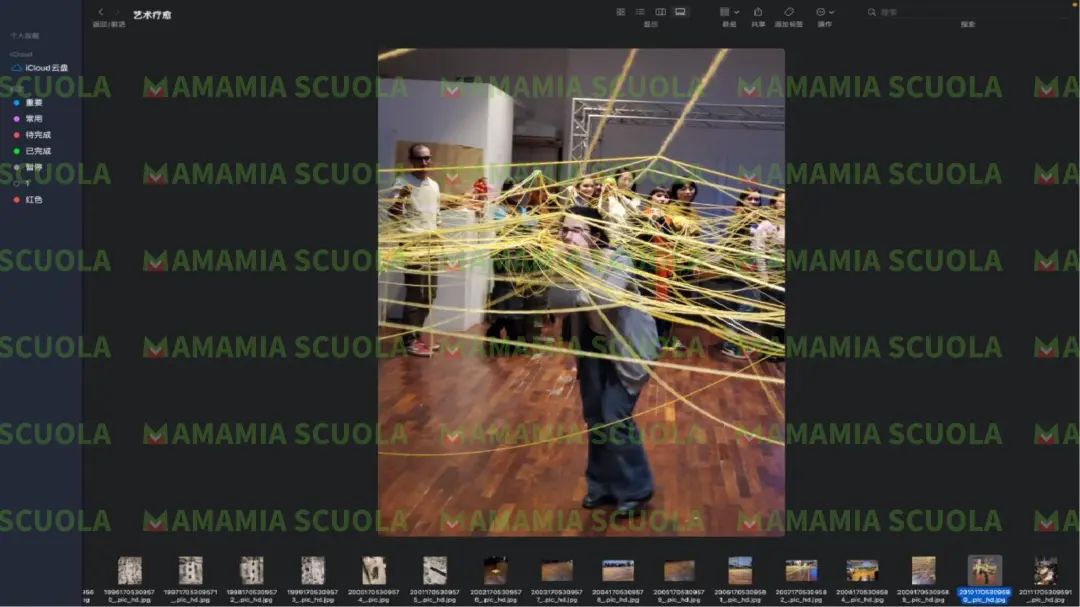Select the thumbnail of file starting 1998

click(x=251, y=570)
